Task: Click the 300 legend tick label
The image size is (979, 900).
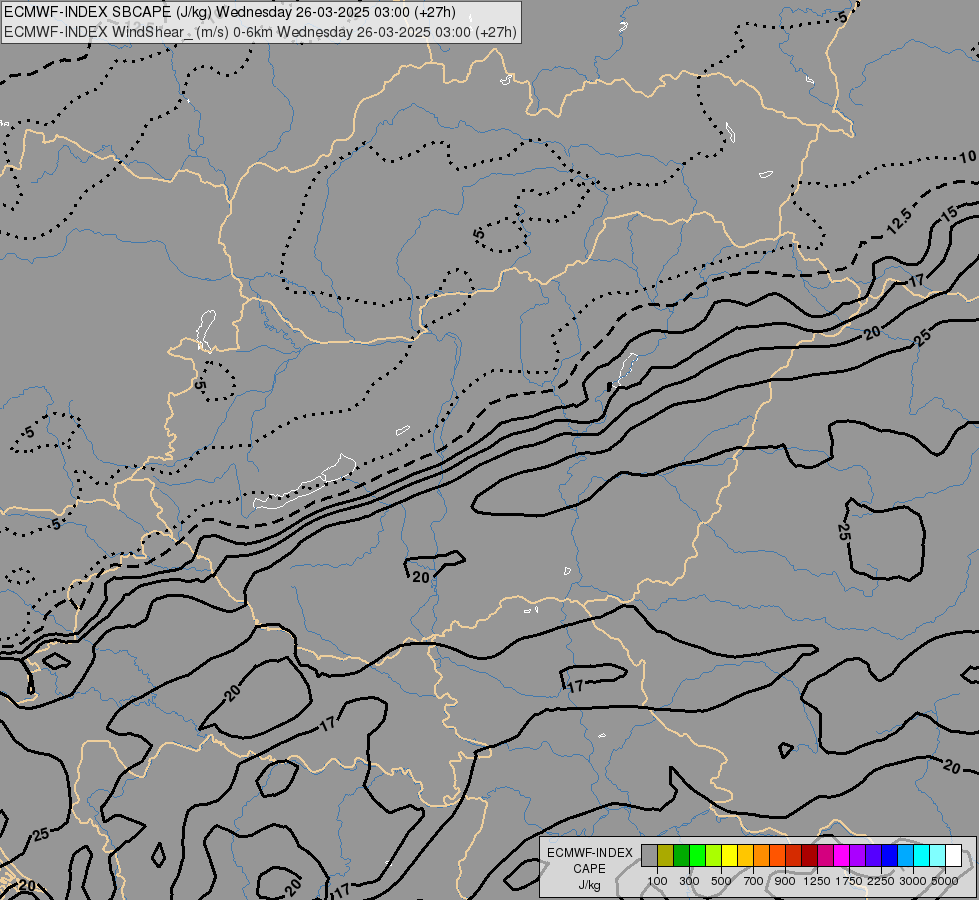Action: pyautogui.click(x=689, y=881)
